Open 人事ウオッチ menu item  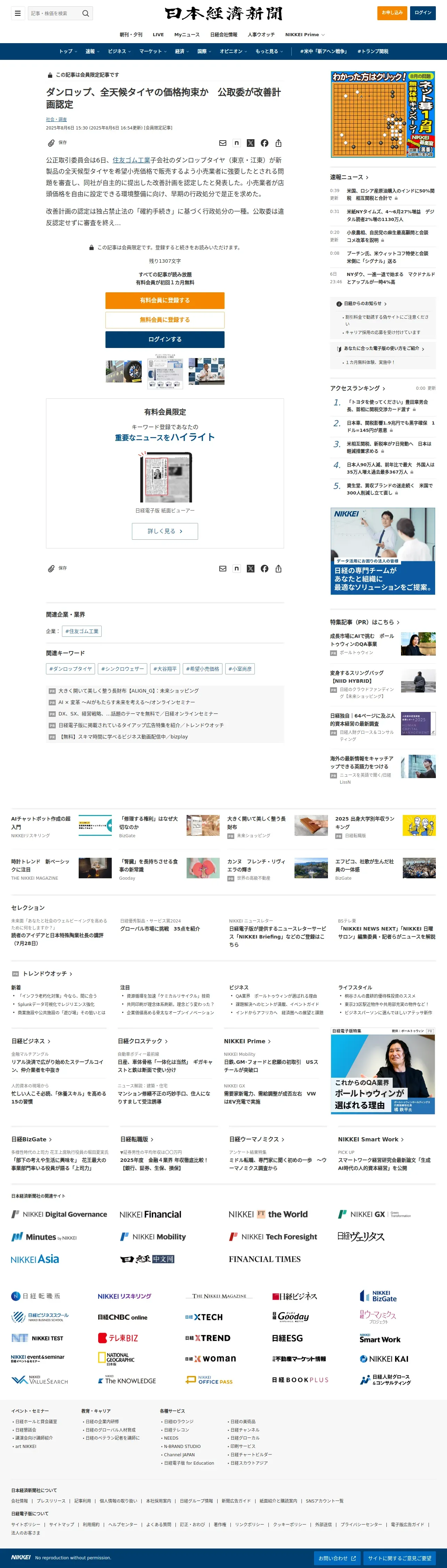pos(261,35)
